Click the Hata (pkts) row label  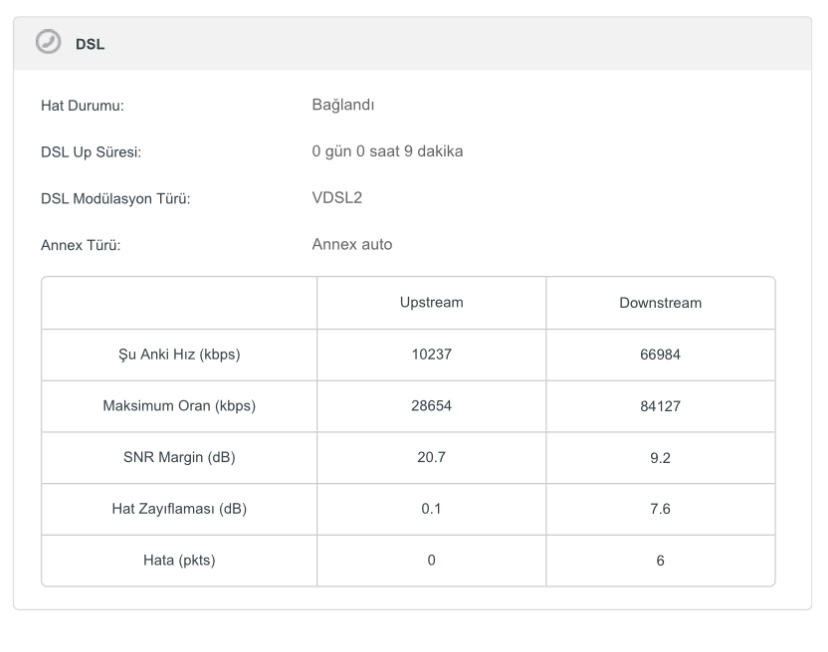click(x=179, y=560)
